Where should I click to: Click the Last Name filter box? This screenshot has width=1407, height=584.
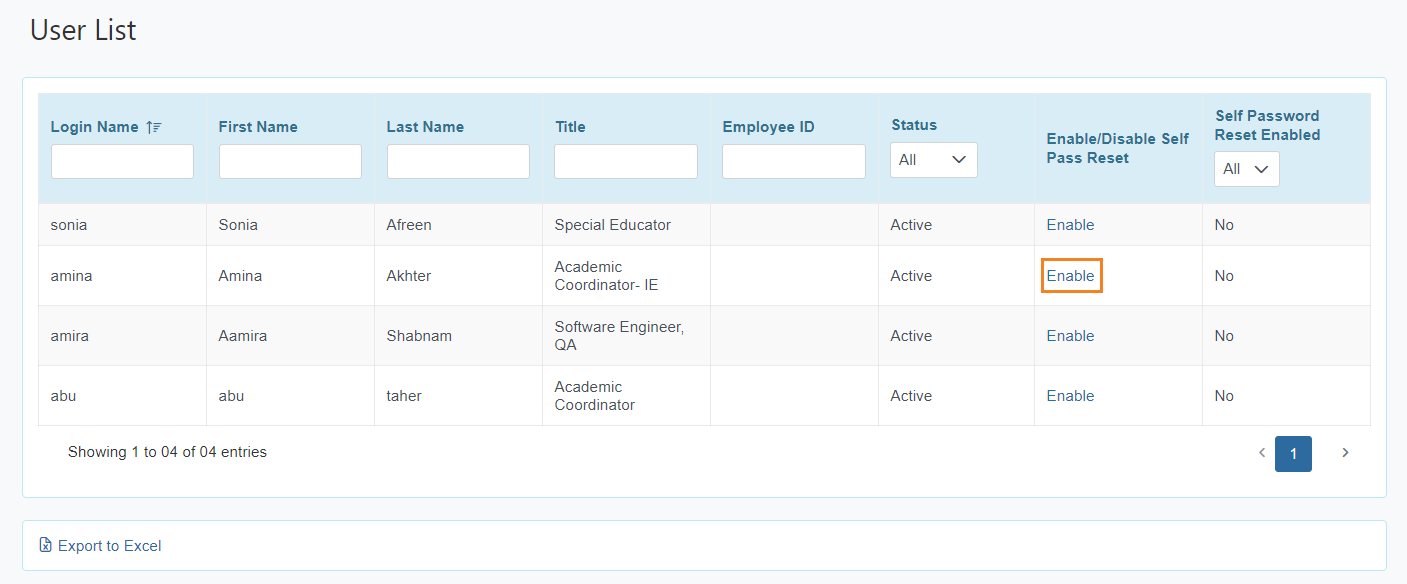coord(458,161)
